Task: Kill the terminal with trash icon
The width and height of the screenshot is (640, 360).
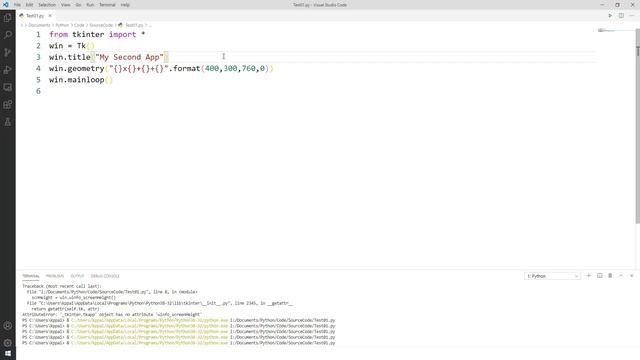Action: (610, 276)
